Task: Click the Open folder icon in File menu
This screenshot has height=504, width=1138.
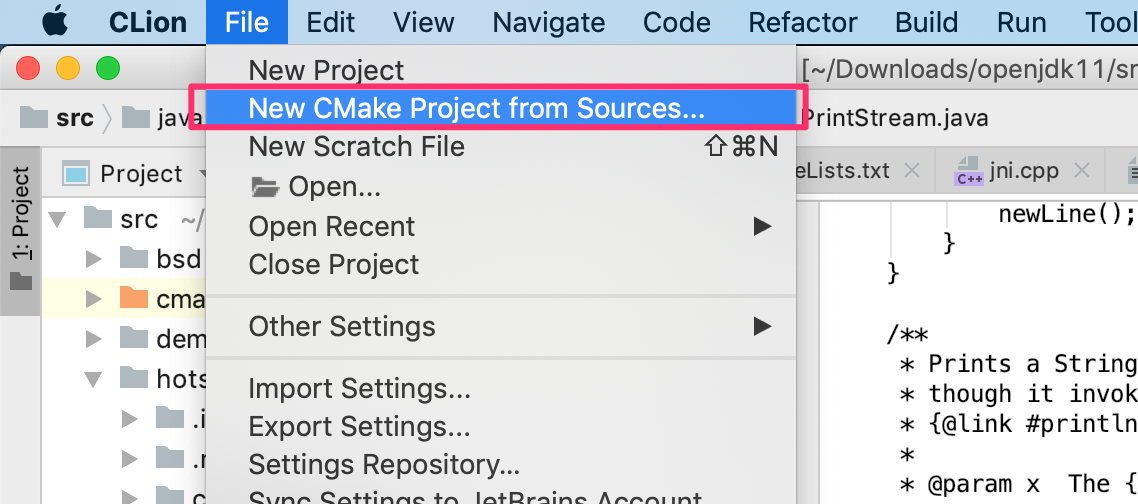Action: (264, 187)
